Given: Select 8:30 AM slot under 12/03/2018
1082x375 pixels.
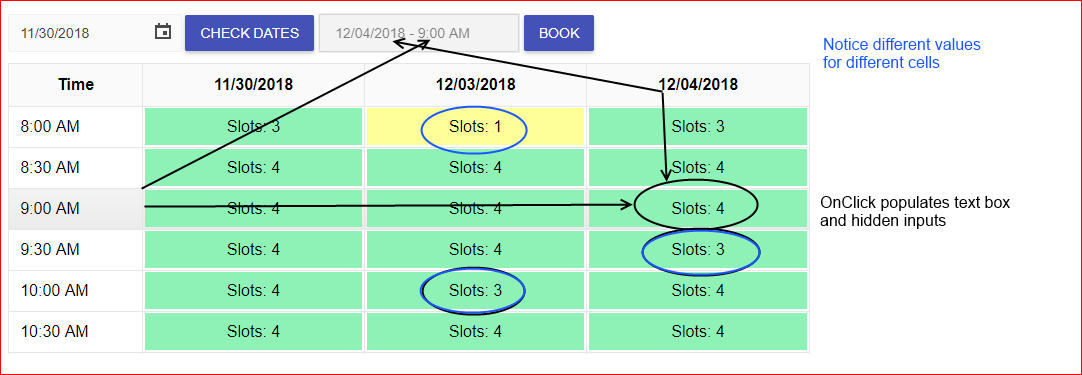Looking at the screenshot, I should coord(475,167).
